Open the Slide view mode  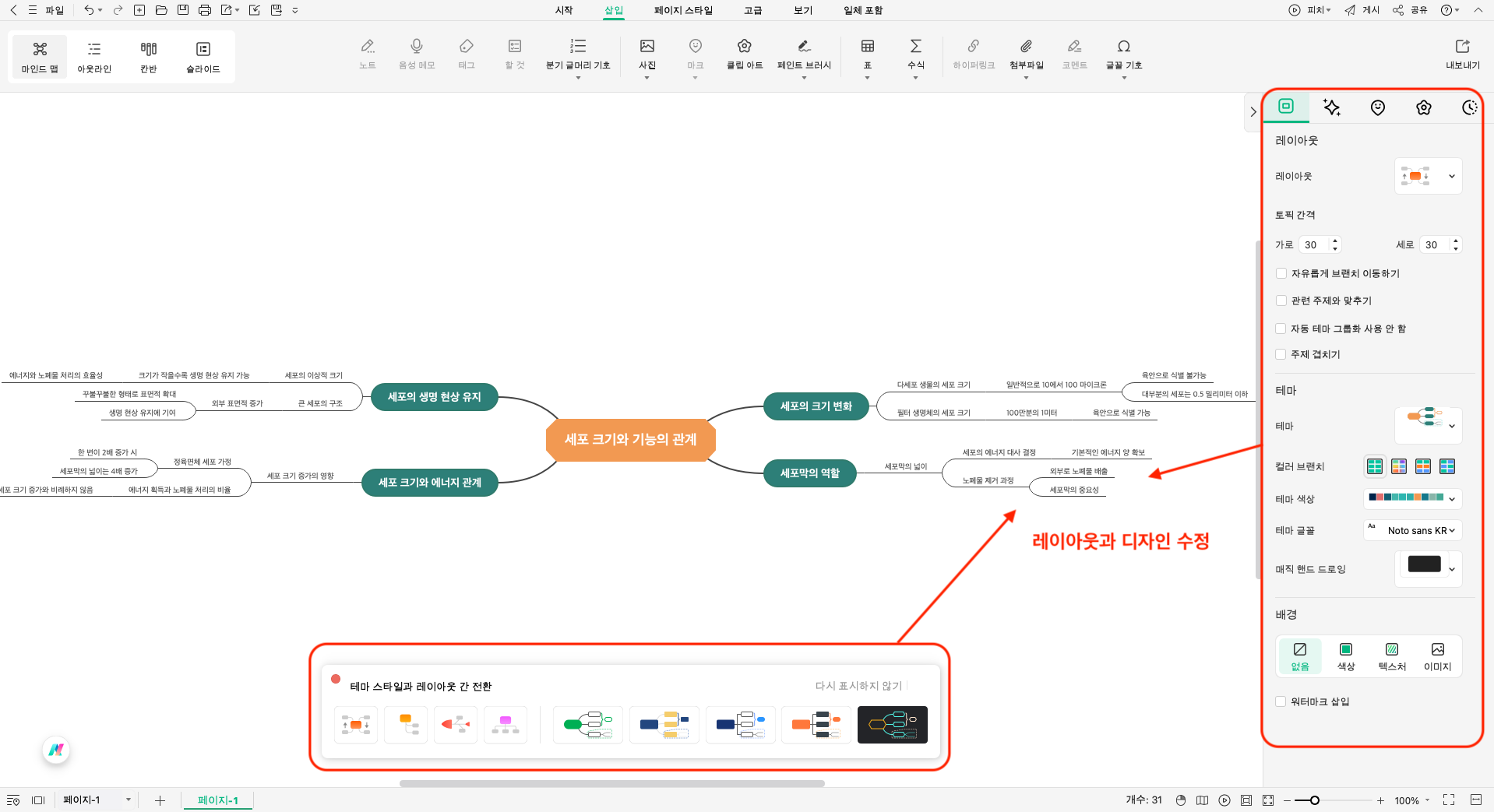tap(203, 57)
